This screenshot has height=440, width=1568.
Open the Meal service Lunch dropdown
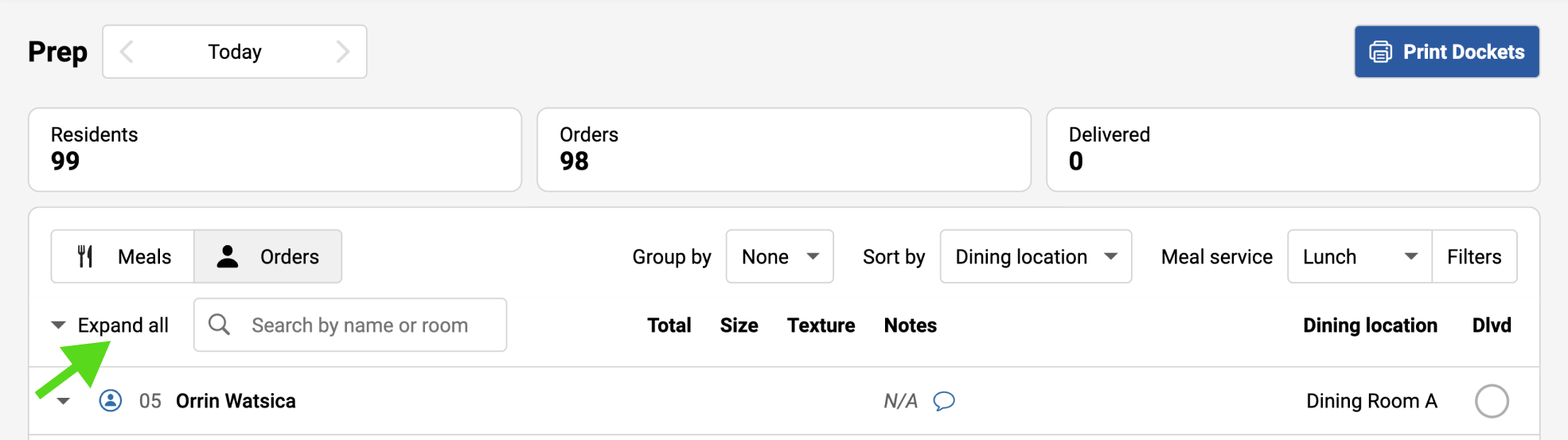point(1359,256)
